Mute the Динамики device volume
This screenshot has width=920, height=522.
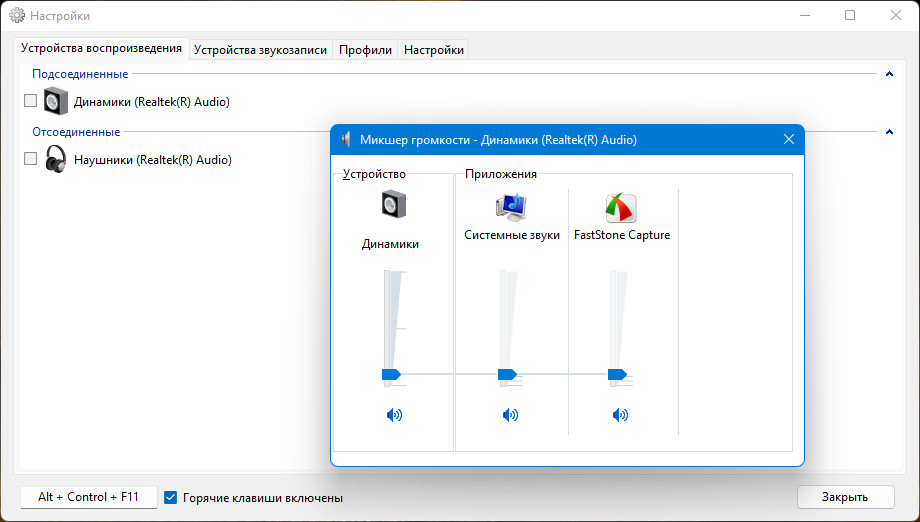click(x=394, y=415)
